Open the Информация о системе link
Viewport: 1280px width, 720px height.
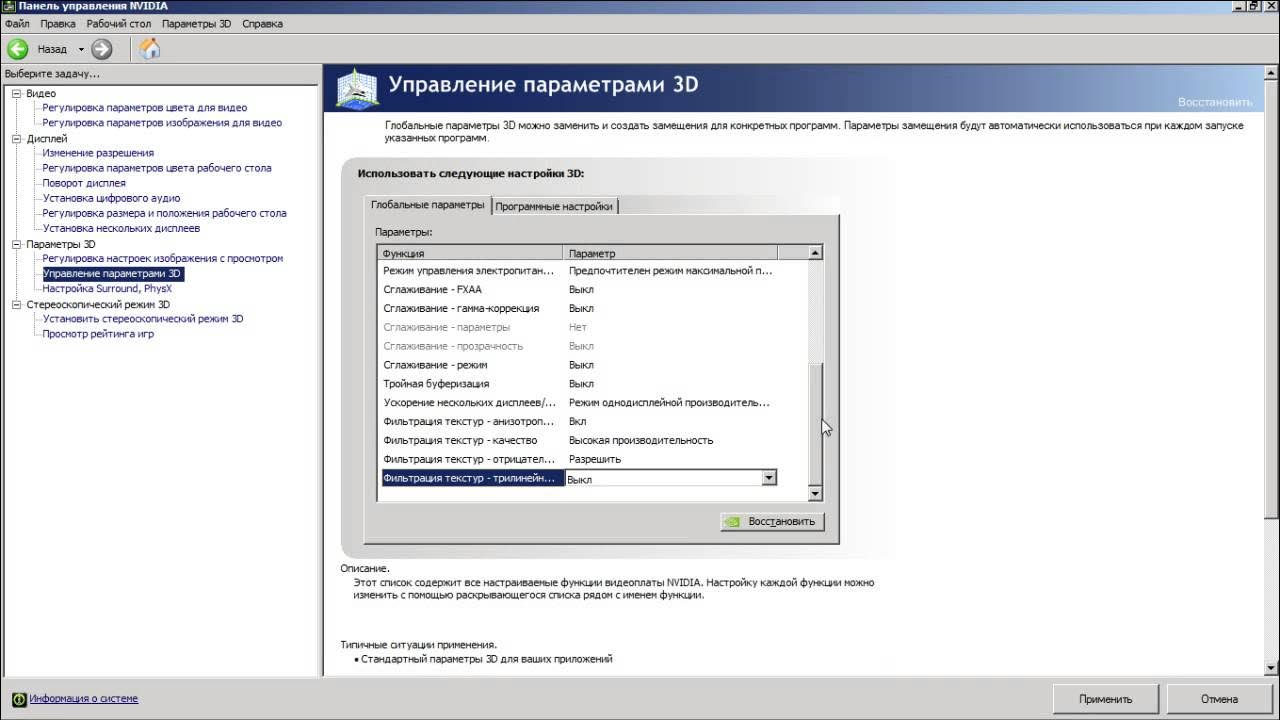point(83,699)
